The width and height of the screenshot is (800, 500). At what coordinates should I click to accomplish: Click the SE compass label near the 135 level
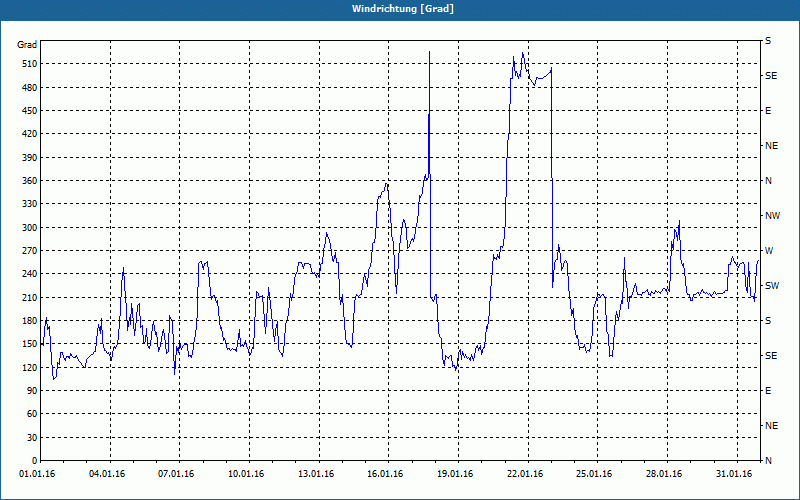point(771,356)
